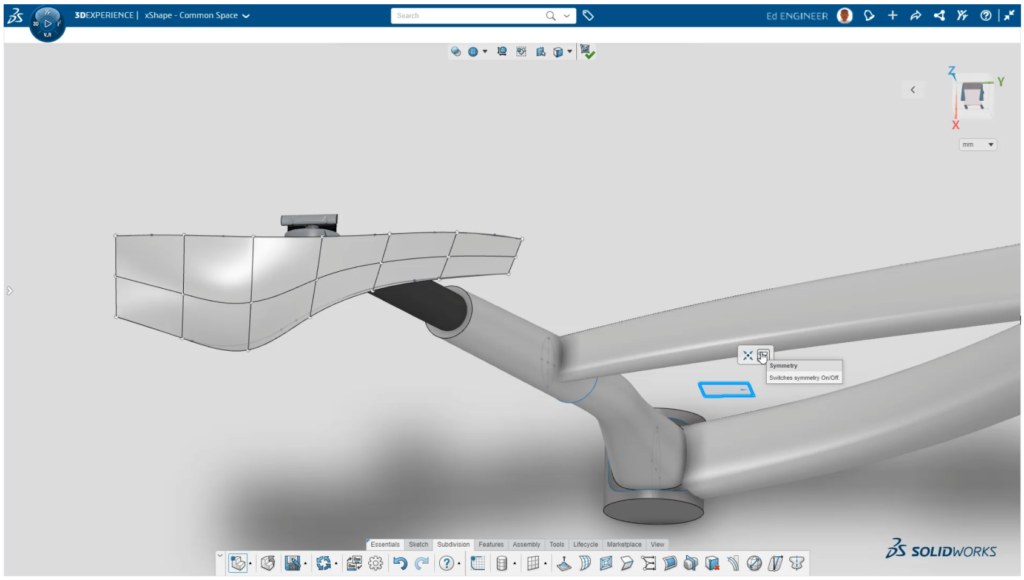Select the Undo icon in bottom toolbar
1024x580 pixels.
coord(400,563)
